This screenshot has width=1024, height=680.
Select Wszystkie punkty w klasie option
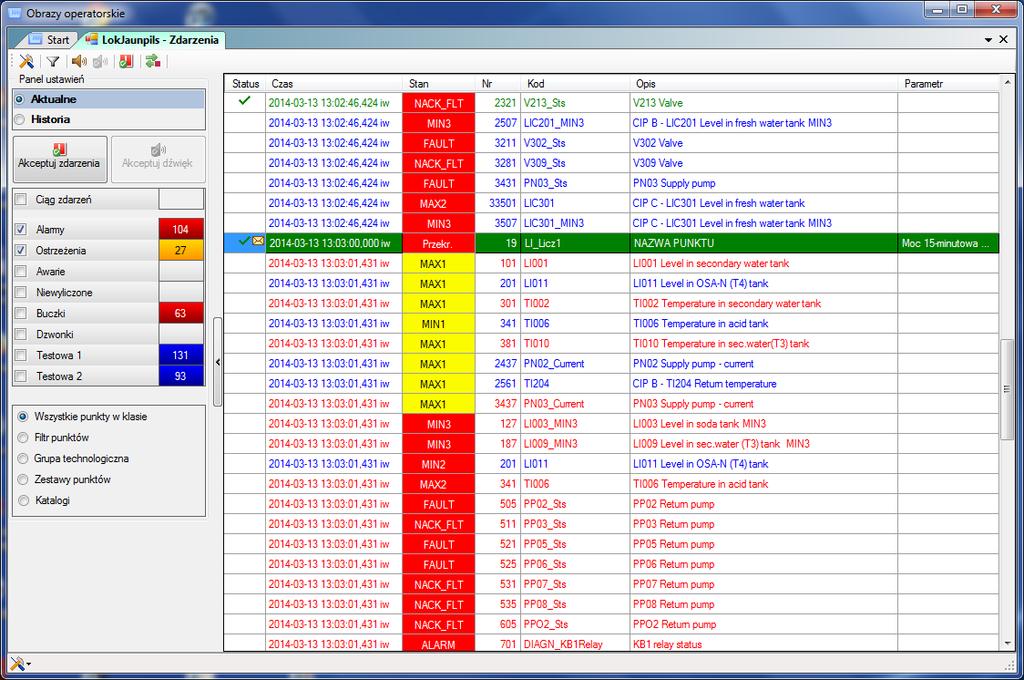tap(23, 416)
